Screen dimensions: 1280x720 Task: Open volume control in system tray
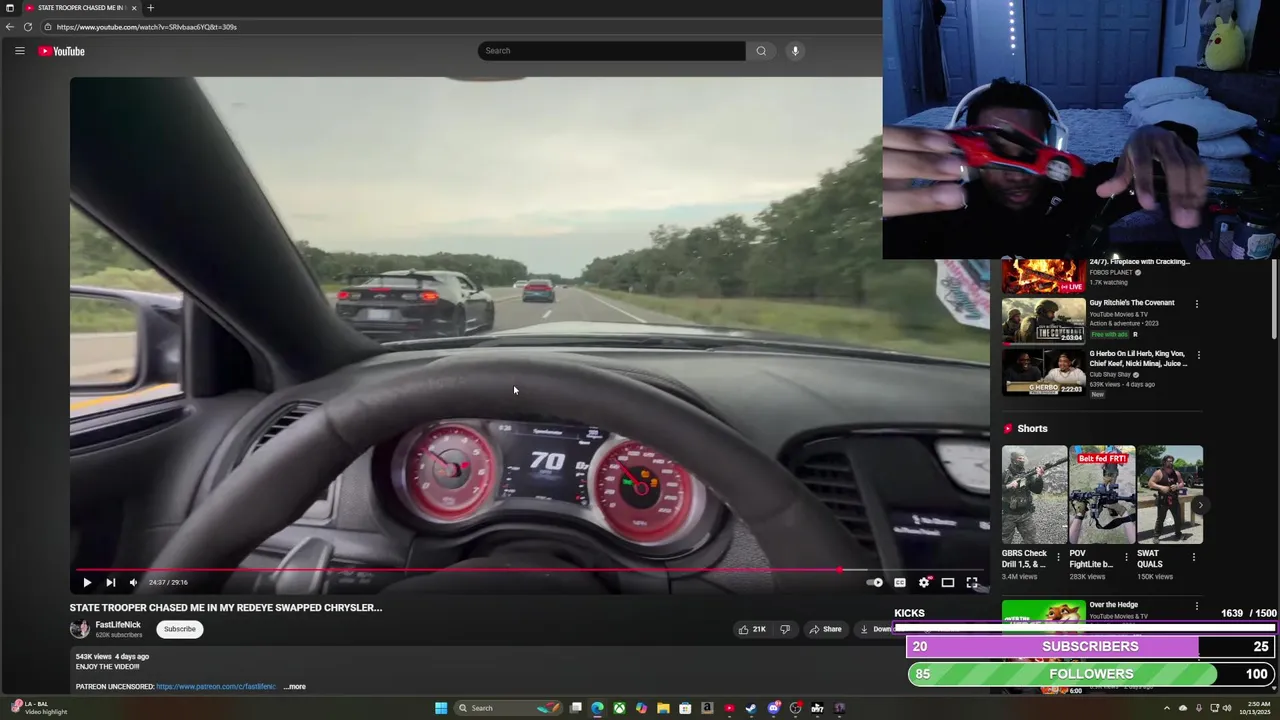(1229, 708)
